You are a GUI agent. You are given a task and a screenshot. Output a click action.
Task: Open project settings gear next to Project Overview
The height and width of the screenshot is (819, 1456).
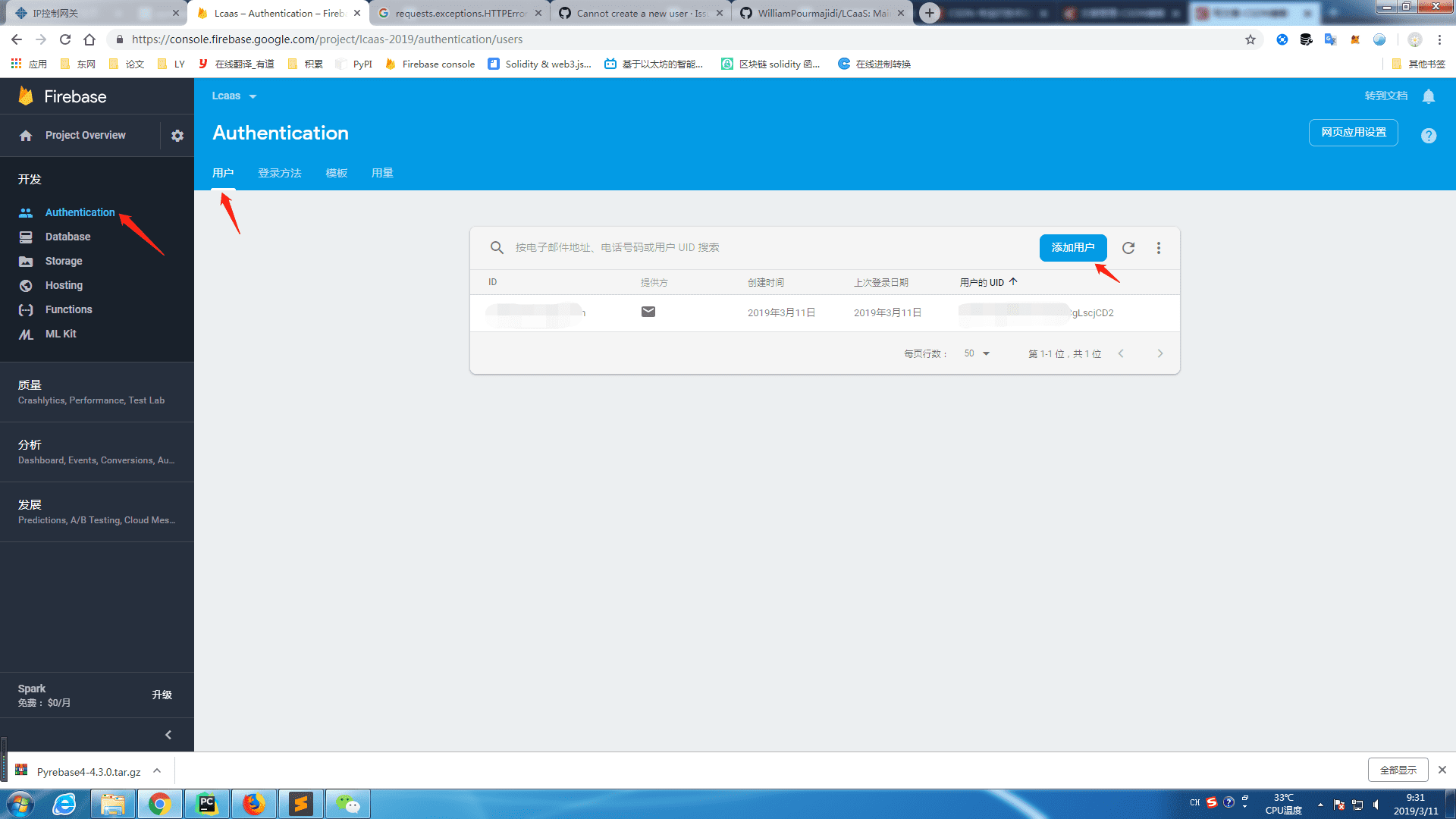tap(177, 135)
